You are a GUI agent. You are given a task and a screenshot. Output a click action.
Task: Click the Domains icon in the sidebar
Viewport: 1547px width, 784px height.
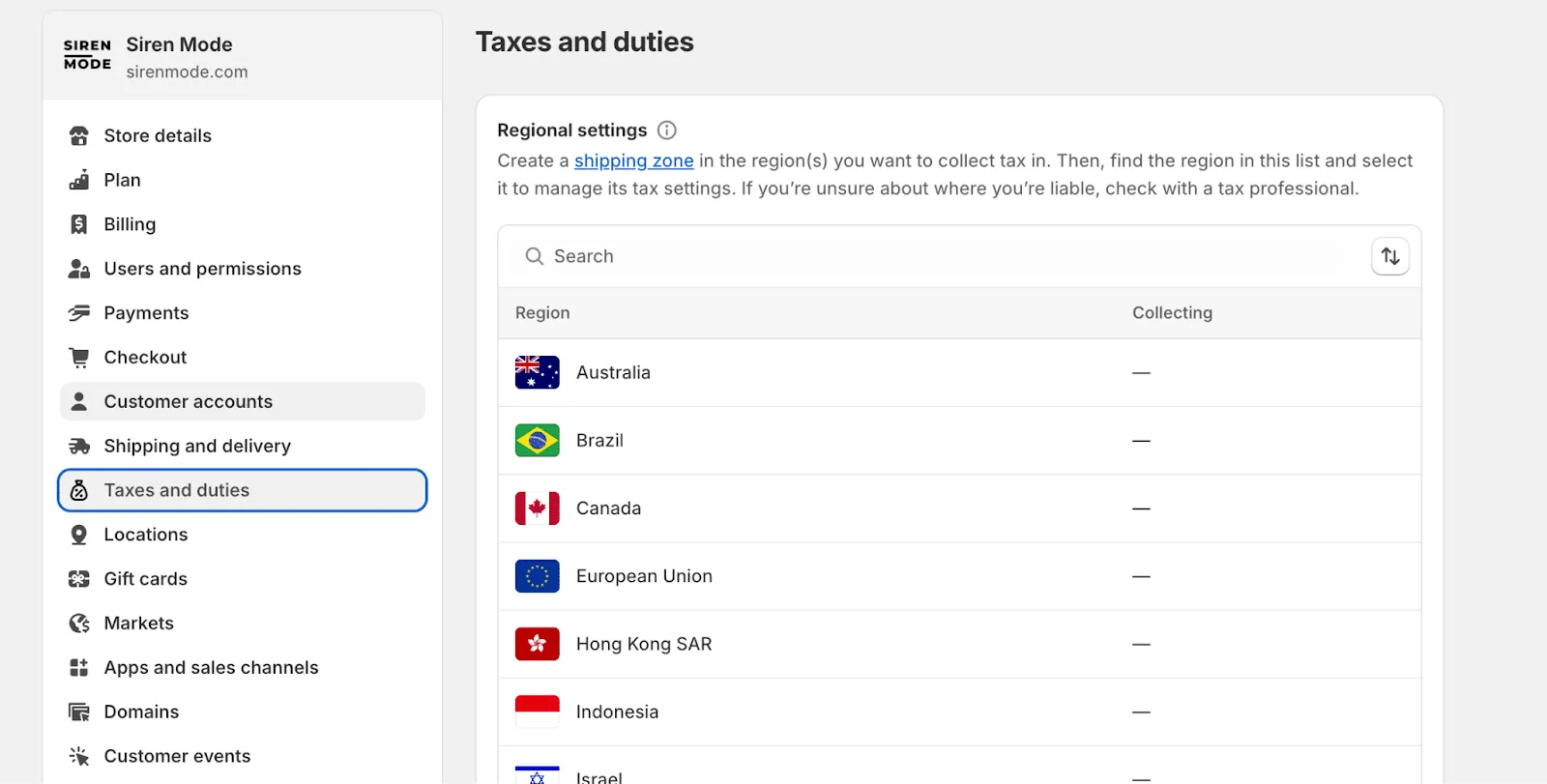tap(79, 712)
